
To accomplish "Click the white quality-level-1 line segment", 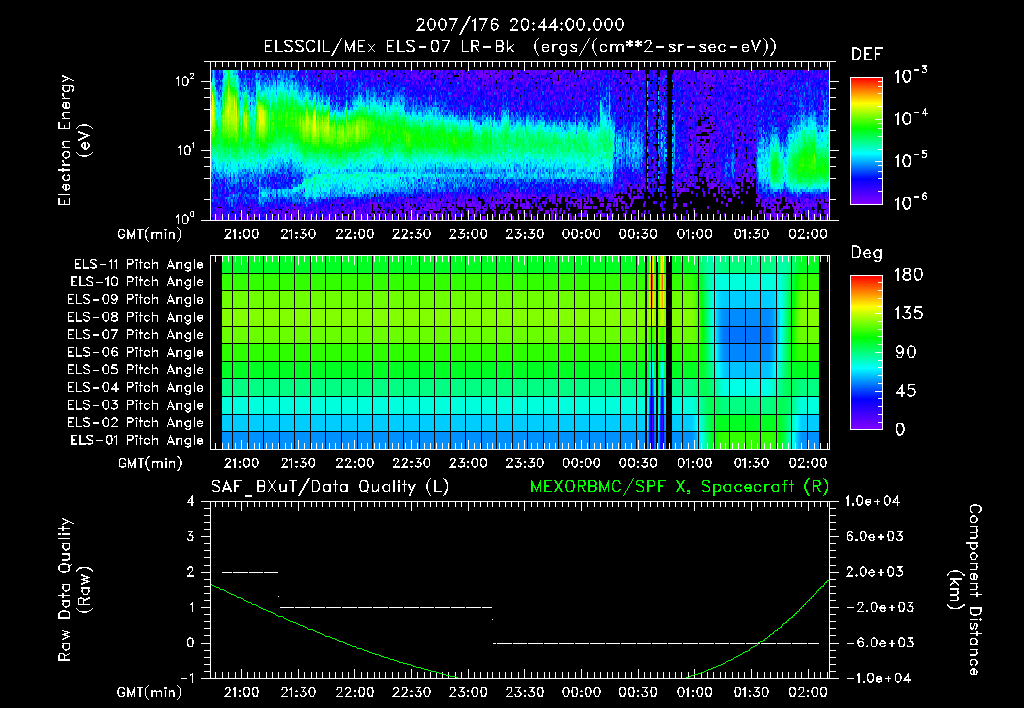I will (x=385, y=607).
